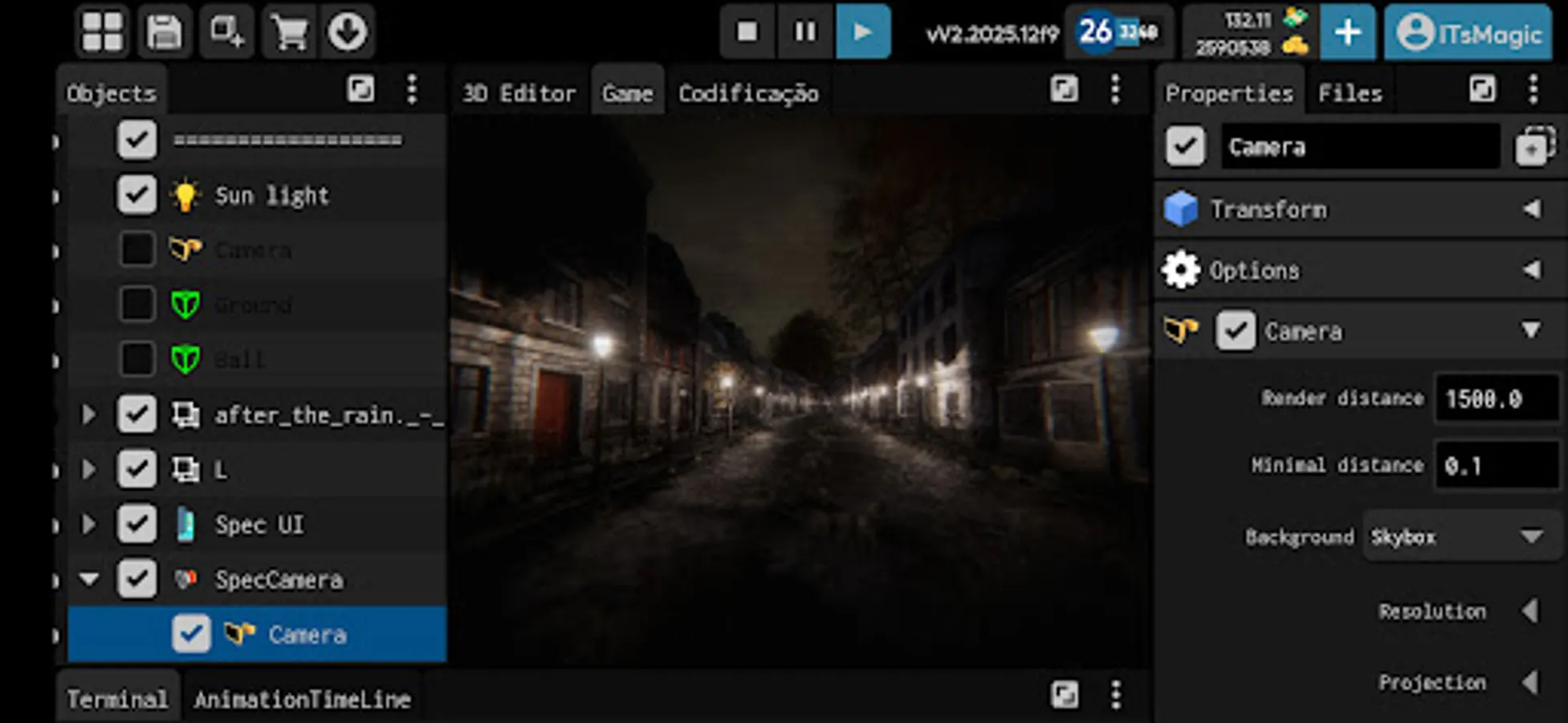The width and height of the screenshot is (1568, 723).
Task: Uncheck the Sun light visibility checkbox
Action: (136, 194)
